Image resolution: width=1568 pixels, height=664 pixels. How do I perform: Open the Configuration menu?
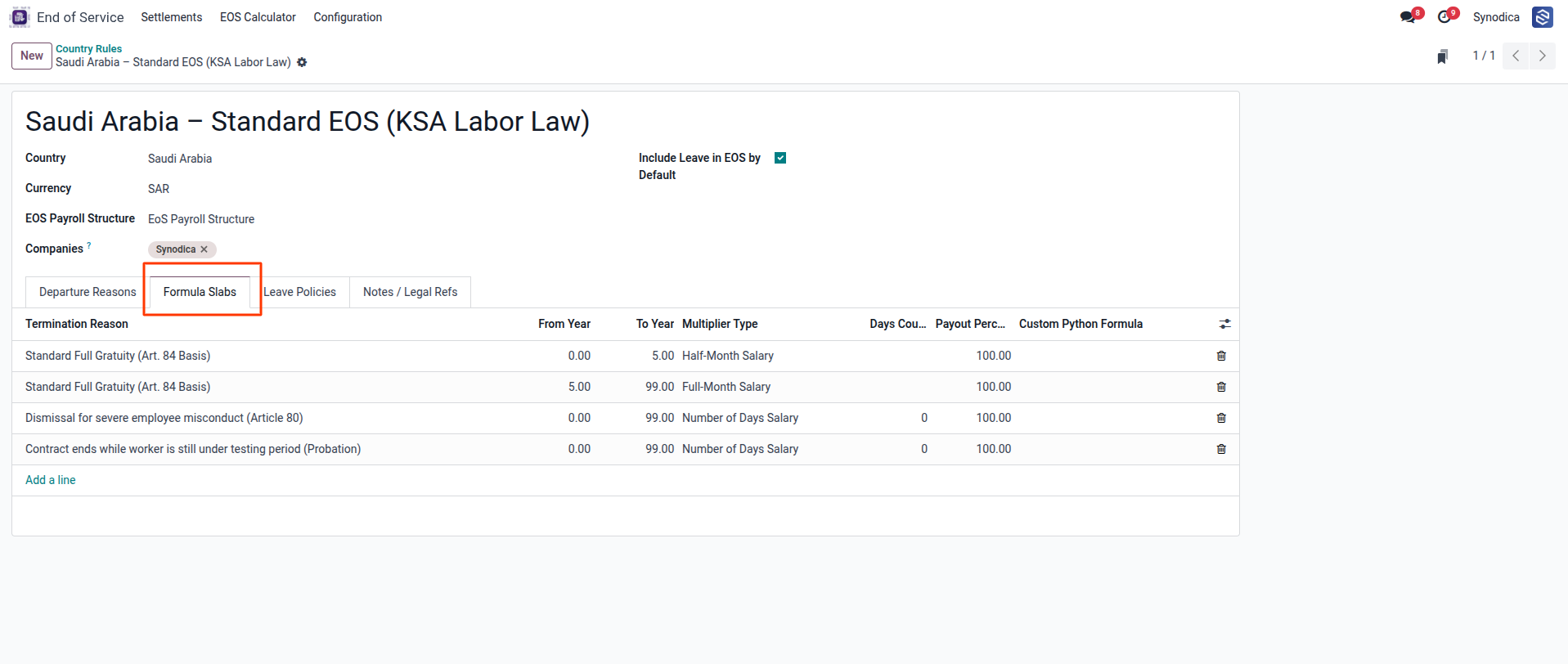point(348,17)
